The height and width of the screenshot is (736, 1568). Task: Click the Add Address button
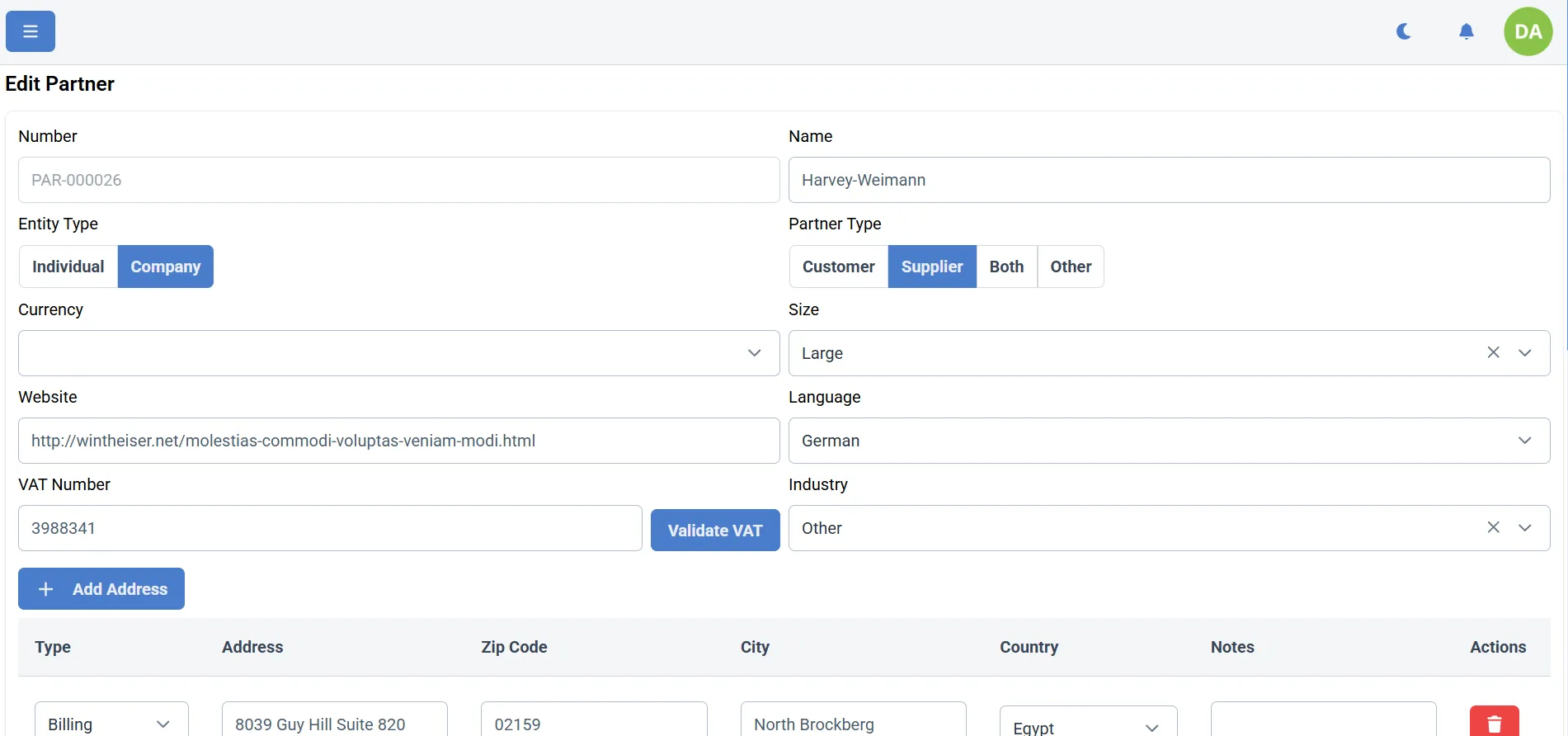point(101,589)
